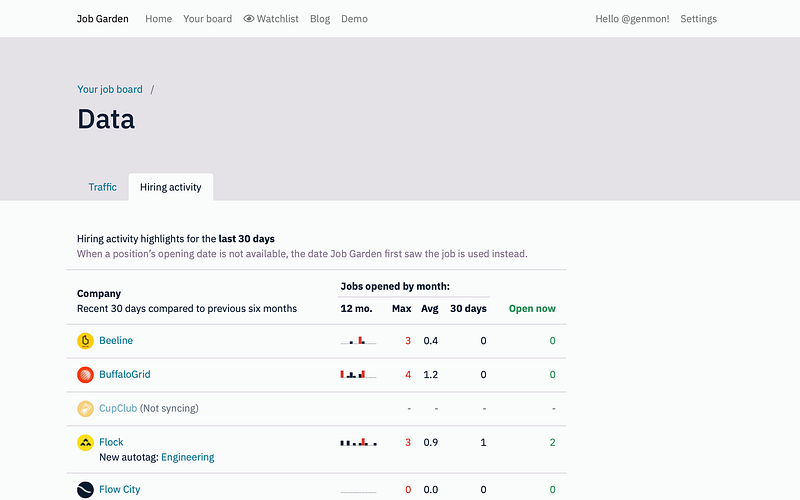Go to Home in the top navigation
This screenshot has height=500, width=800.
coord(158,19)
